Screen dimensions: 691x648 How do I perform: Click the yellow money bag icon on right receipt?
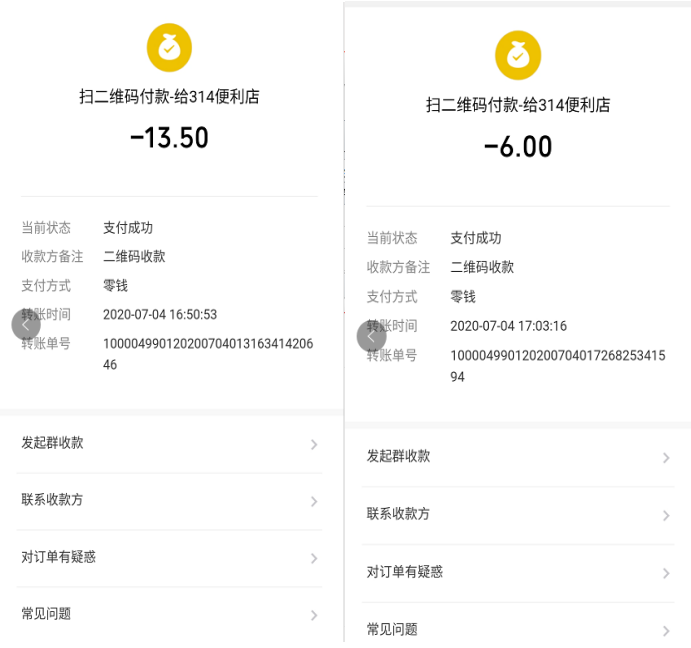click(518, 55)
